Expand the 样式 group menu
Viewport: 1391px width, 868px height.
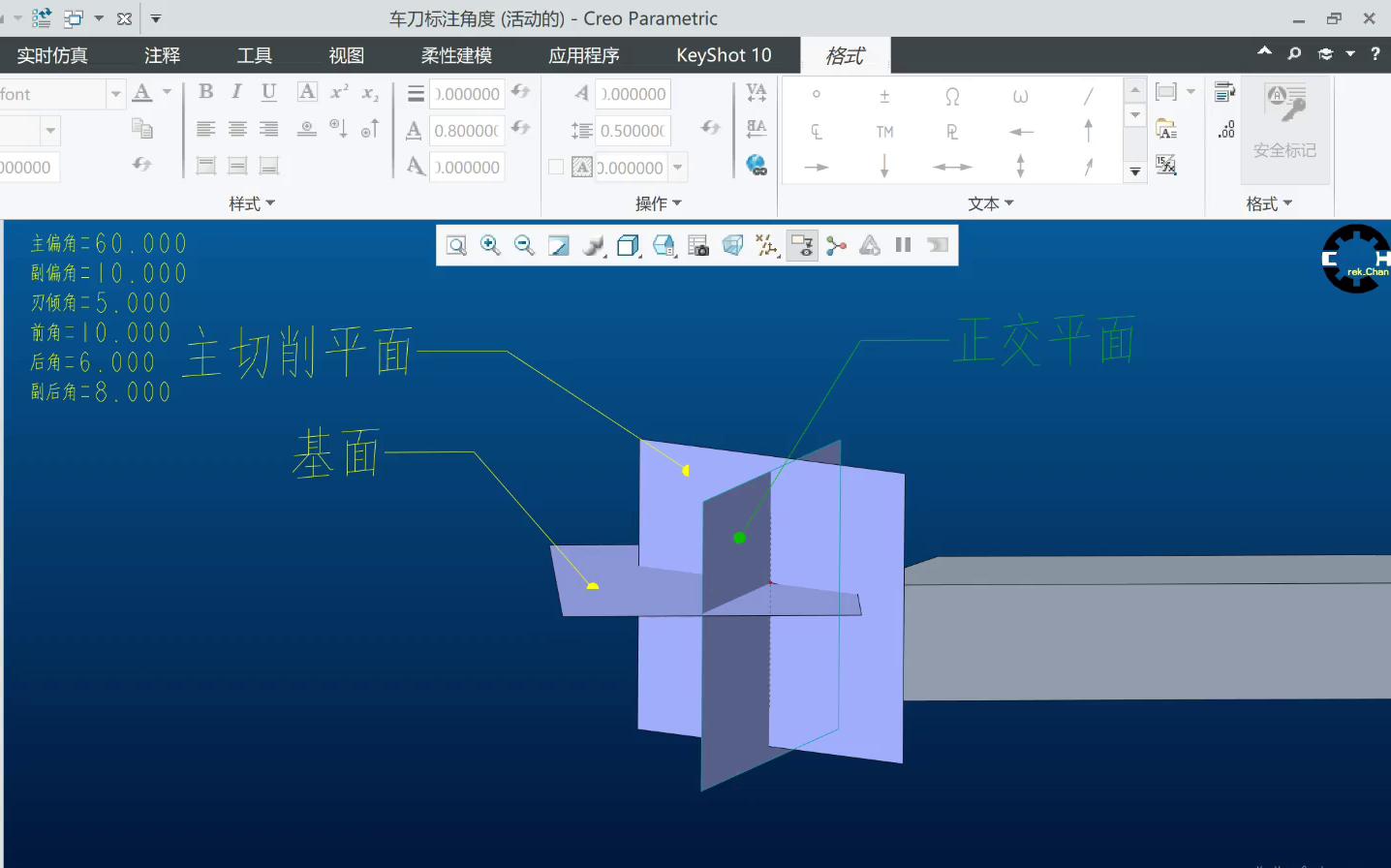click(x=252, y=203)
